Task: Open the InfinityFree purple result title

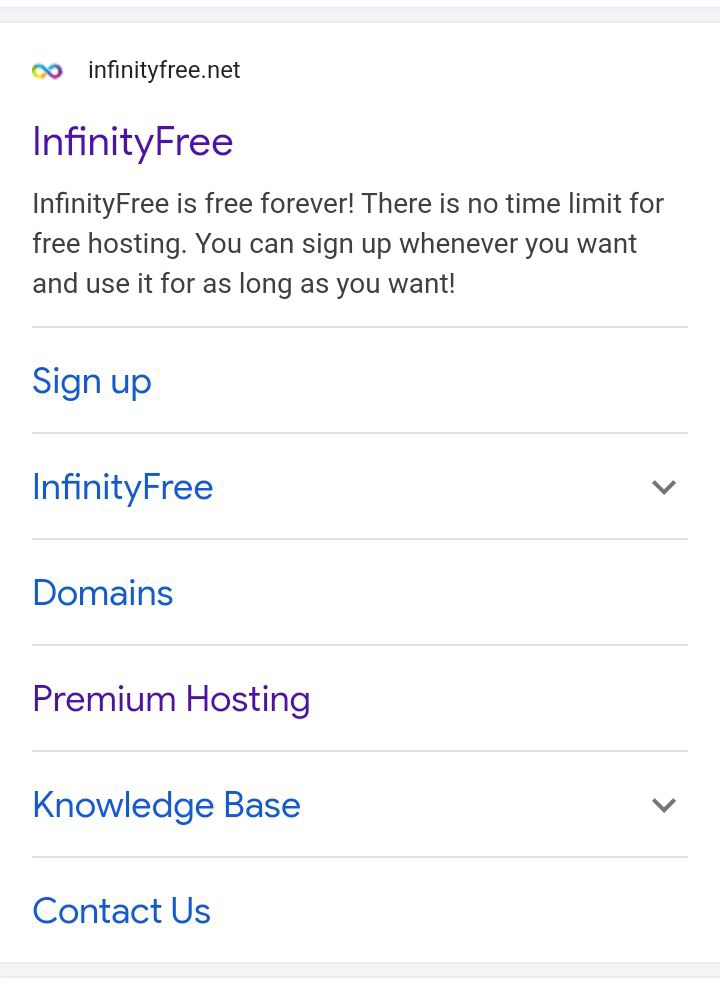Action: 132,141
